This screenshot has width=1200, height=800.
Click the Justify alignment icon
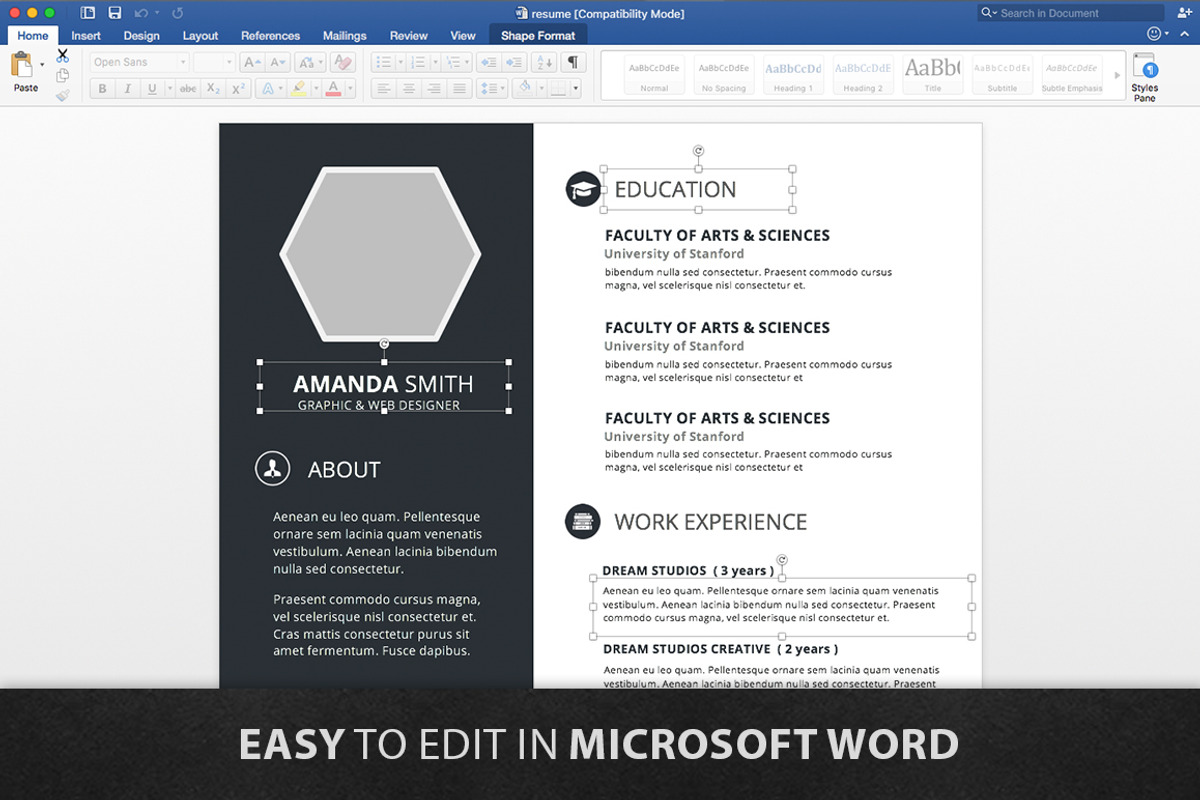point(459,89)
